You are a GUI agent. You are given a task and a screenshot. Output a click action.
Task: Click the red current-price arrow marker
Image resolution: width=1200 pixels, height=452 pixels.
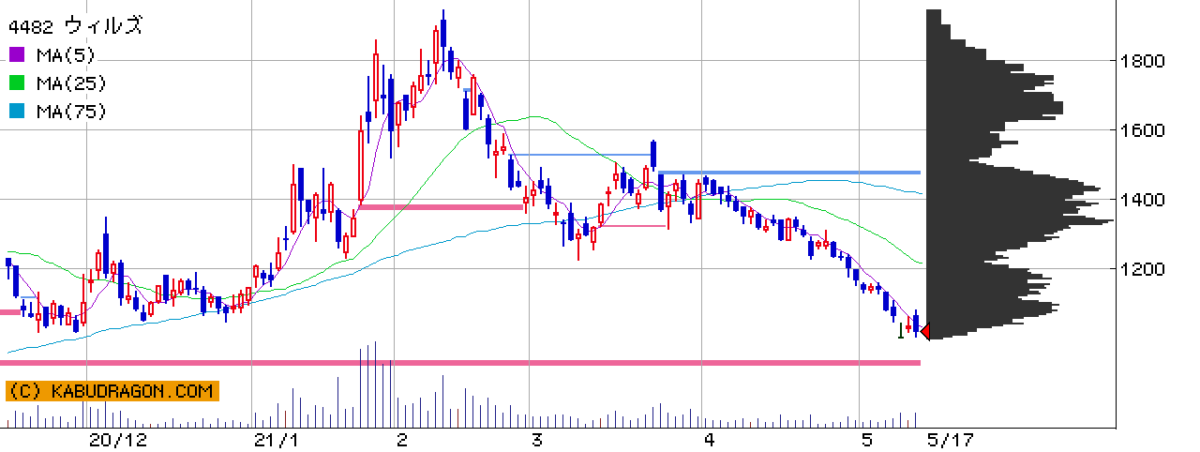coord(925,331)
